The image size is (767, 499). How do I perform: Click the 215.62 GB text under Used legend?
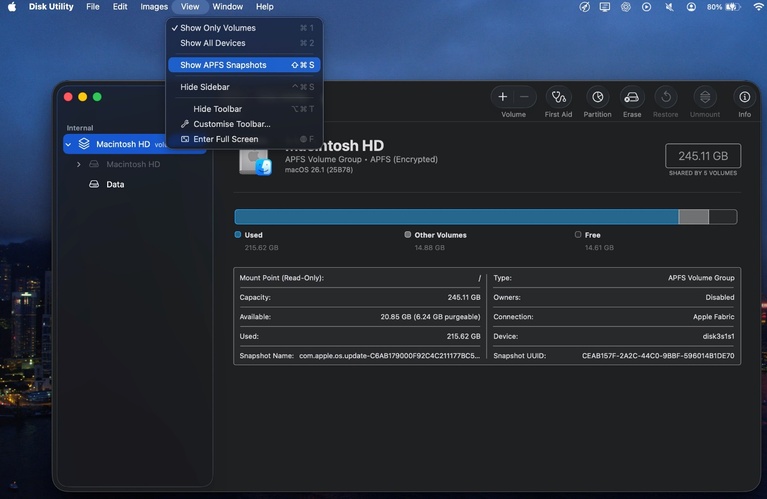pyautogui.click(x=261, y=248)
